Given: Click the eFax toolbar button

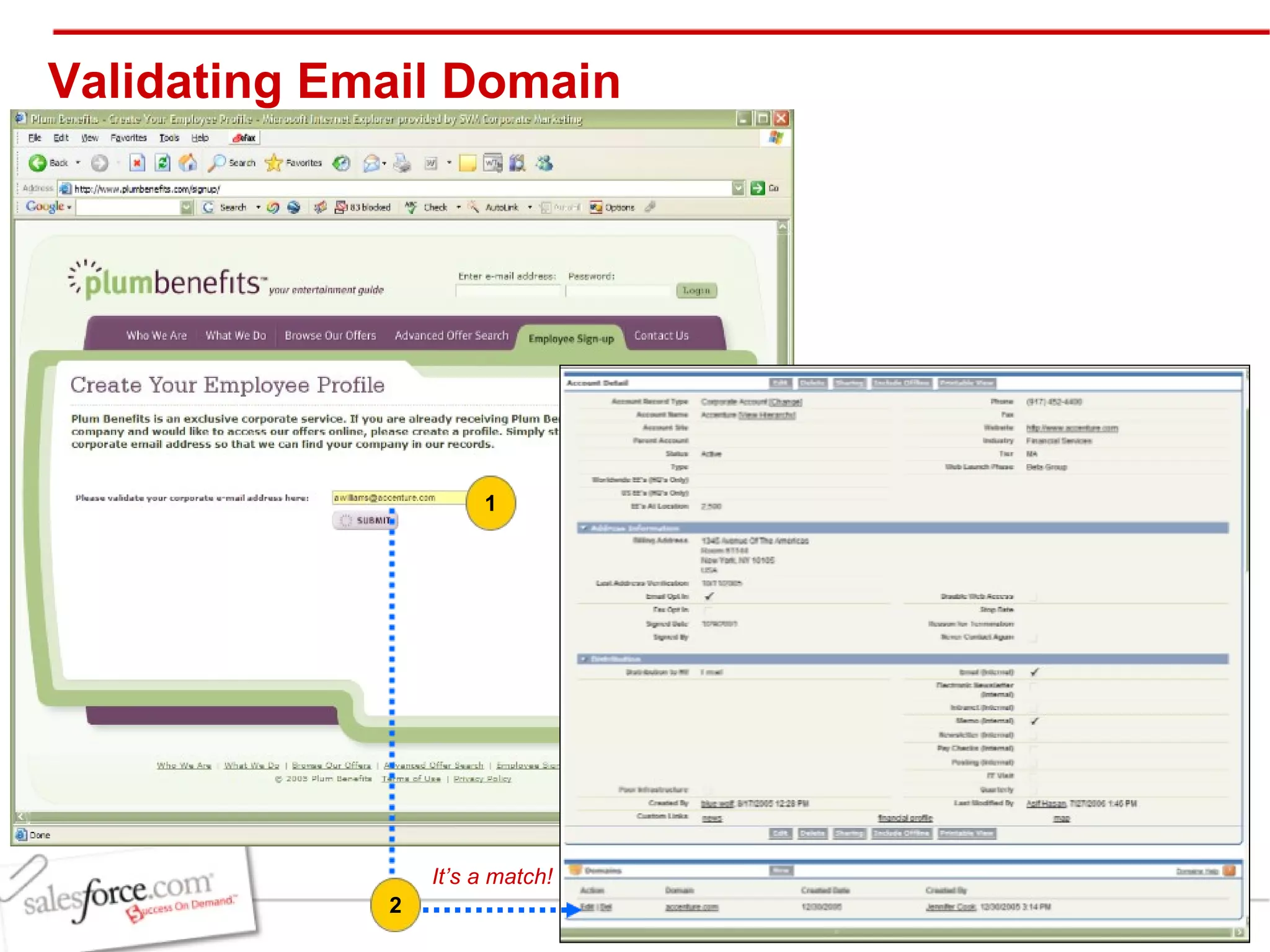Looking at the screenshot, I should point(244,138).
